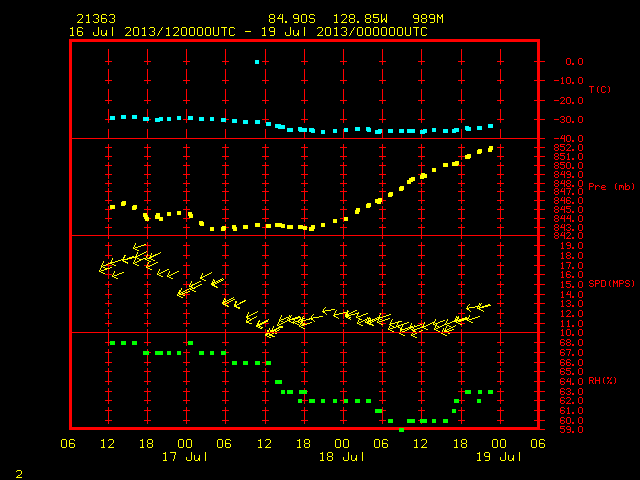This screenshot has height=480, width=640.
Task: Click station ID 21363 in header
Action: (96, 19)
